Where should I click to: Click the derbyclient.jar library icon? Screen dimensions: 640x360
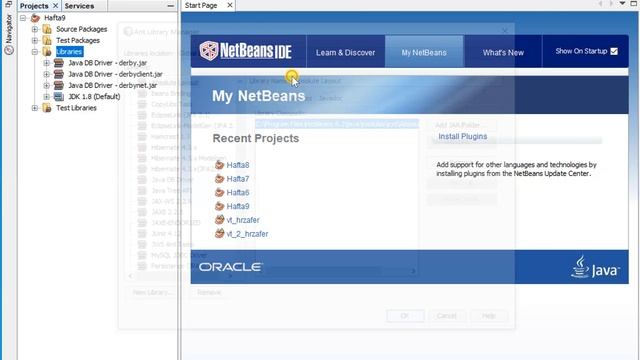click(x=59, y=74)
